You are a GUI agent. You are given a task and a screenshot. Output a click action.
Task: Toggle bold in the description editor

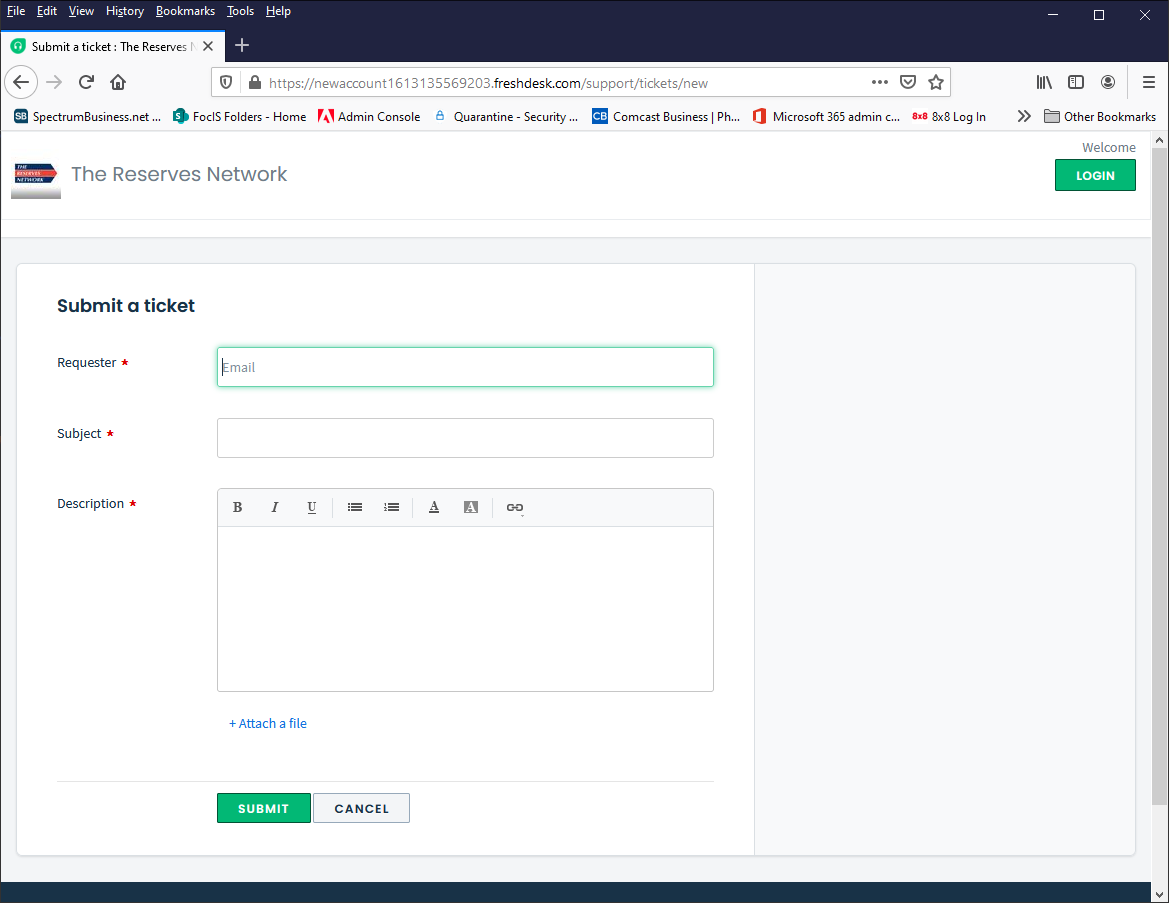point(237,507)
